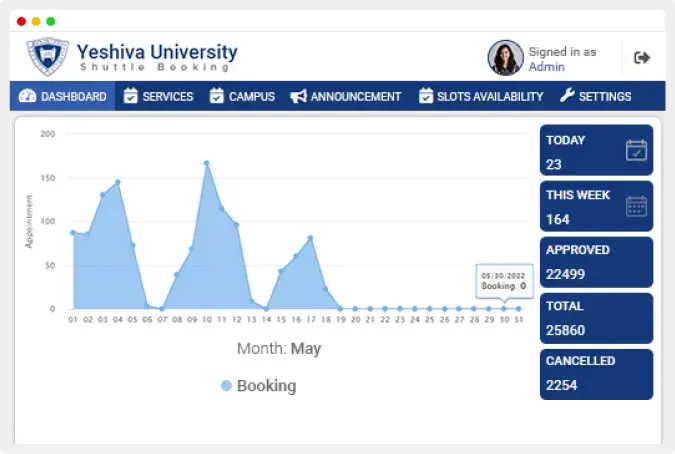Go to the Services tab

coord(158,97)
